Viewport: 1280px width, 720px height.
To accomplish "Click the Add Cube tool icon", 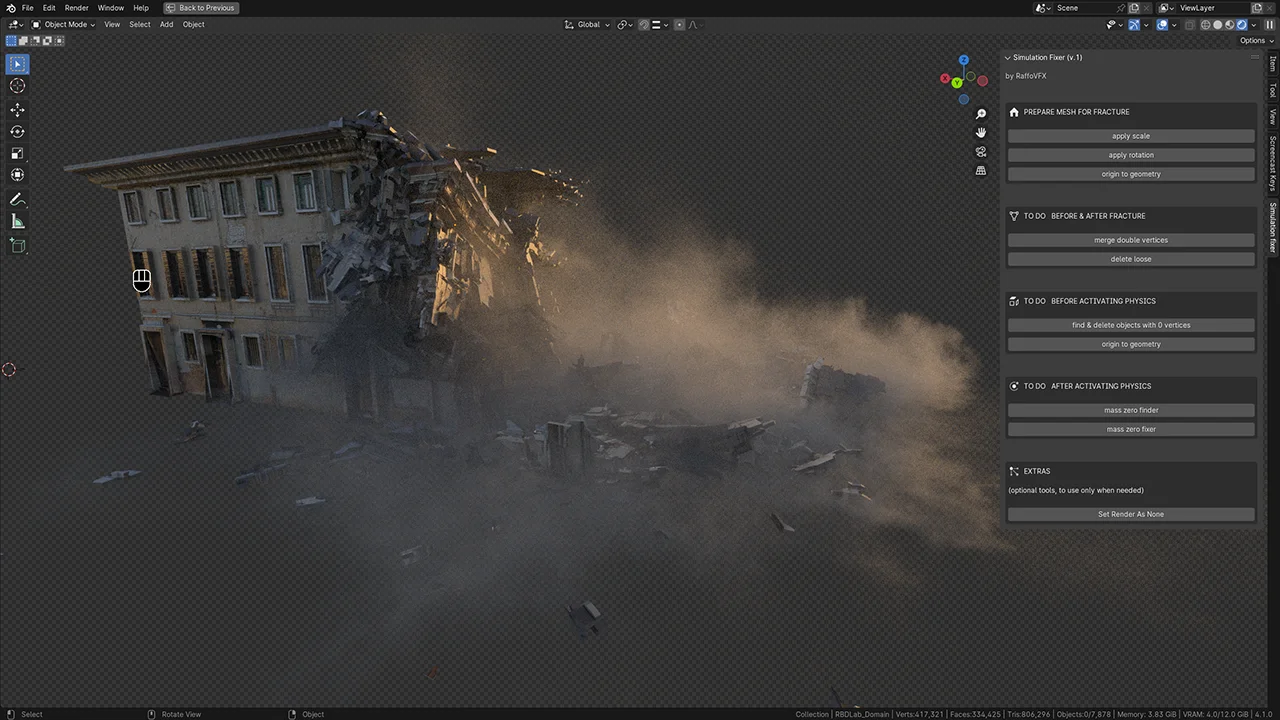I will point(17,245).
